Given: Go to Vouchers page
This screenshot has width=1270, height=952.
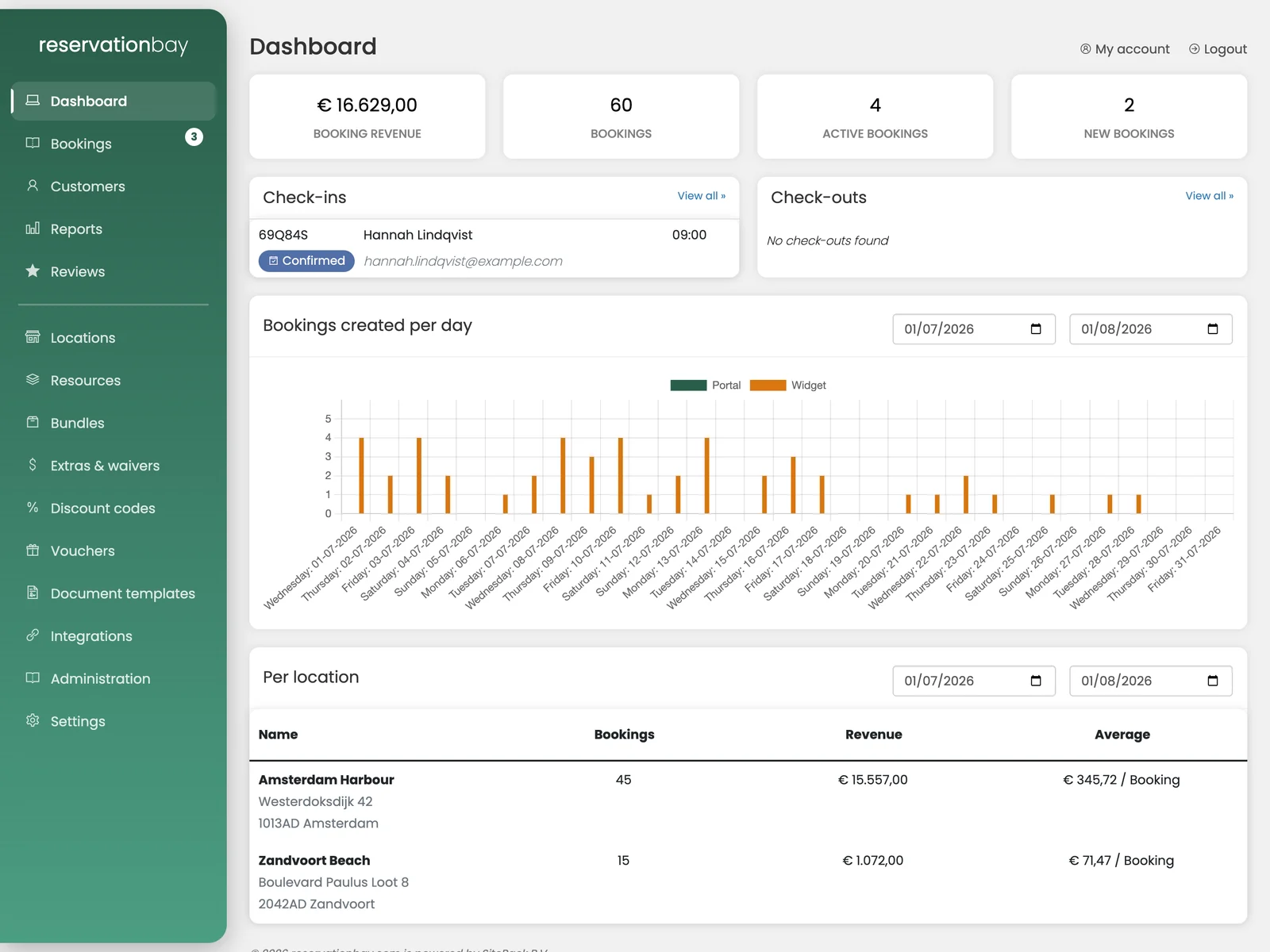Looking at the screenshot, I should click(114, 551).
